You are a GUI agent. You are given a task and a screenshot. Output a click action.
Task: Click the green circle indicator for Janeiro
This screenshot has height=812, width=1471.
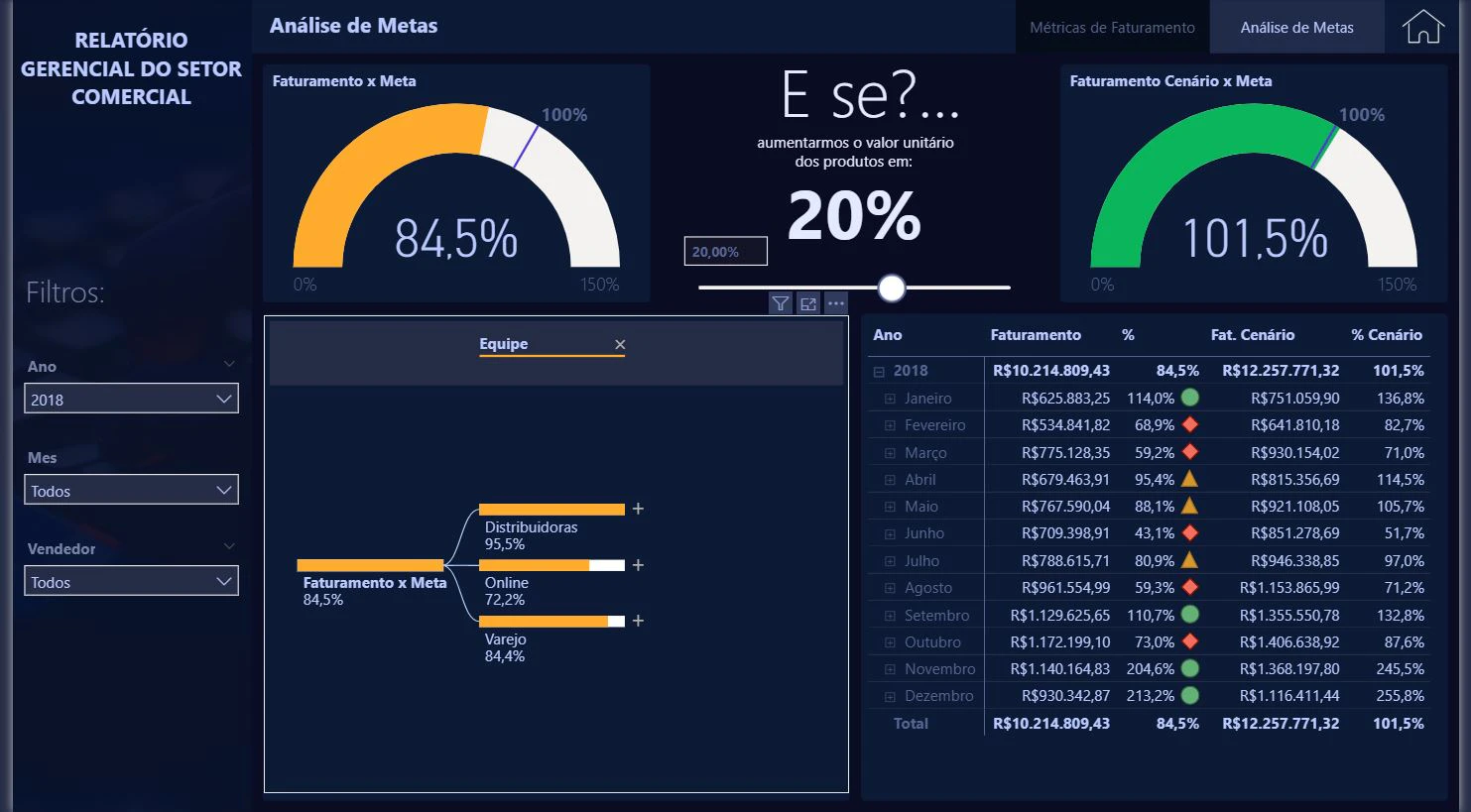tap(1190, 398)
